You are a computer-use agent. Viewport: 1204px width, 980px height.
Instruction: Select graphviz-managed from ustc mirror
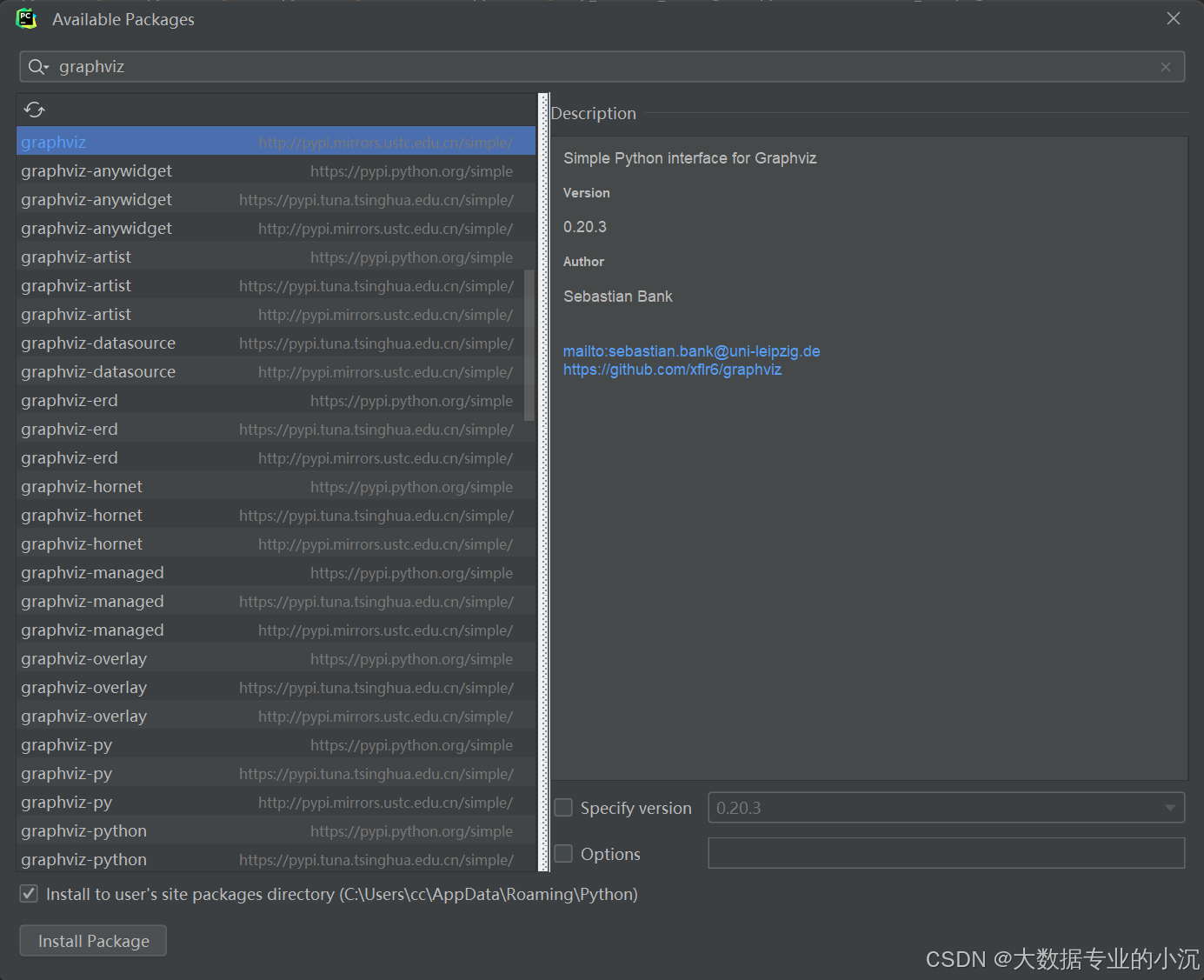(276, 630)
